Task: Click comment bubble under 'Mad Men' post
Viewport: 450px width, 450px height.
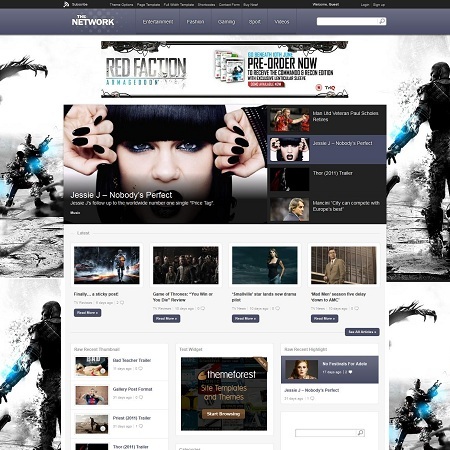Action: coord(357,308)
